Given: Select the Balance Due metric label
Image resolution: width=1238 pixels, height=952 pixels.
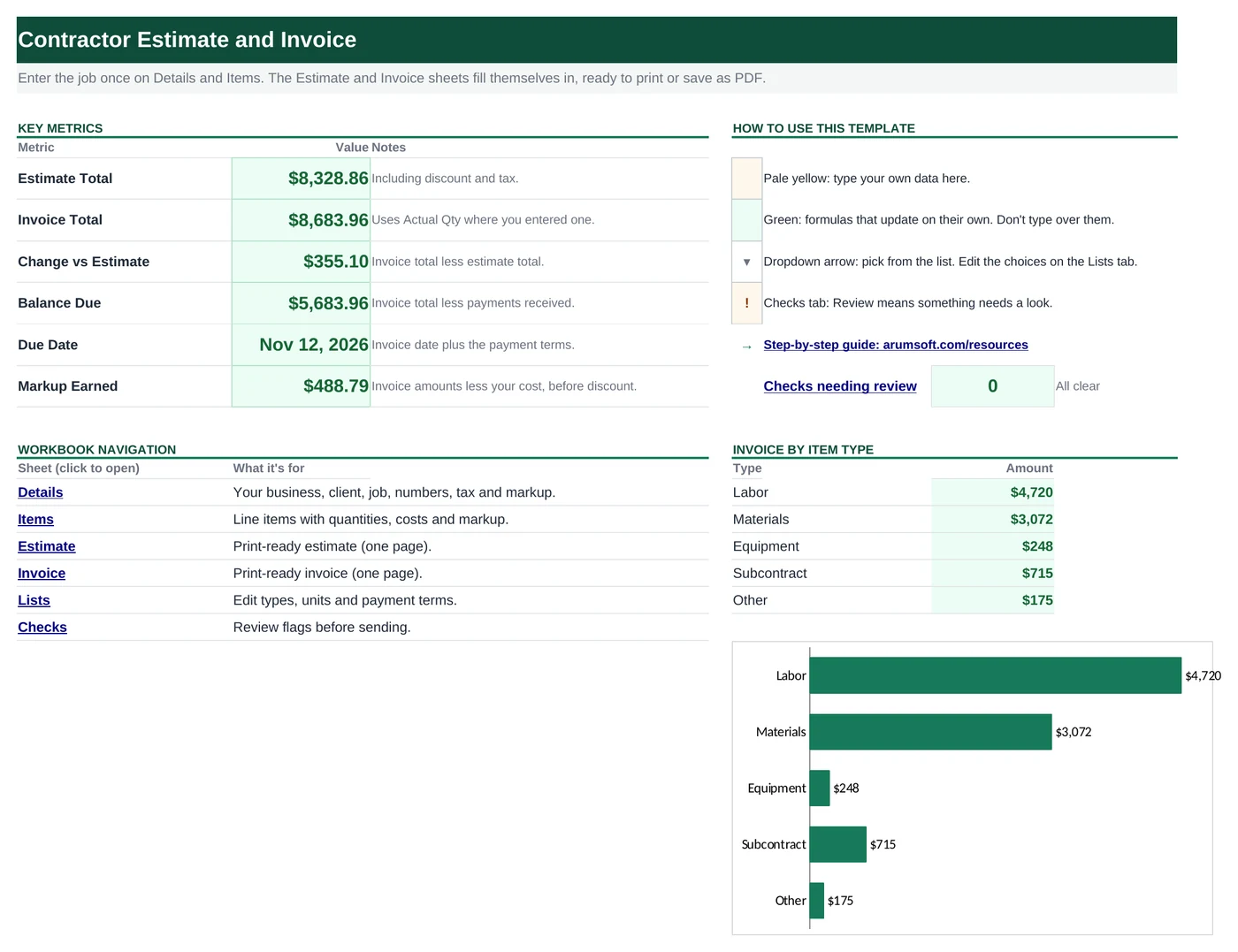Looking at the screenshot, I should pyautogui.click(x=59, y=303).
